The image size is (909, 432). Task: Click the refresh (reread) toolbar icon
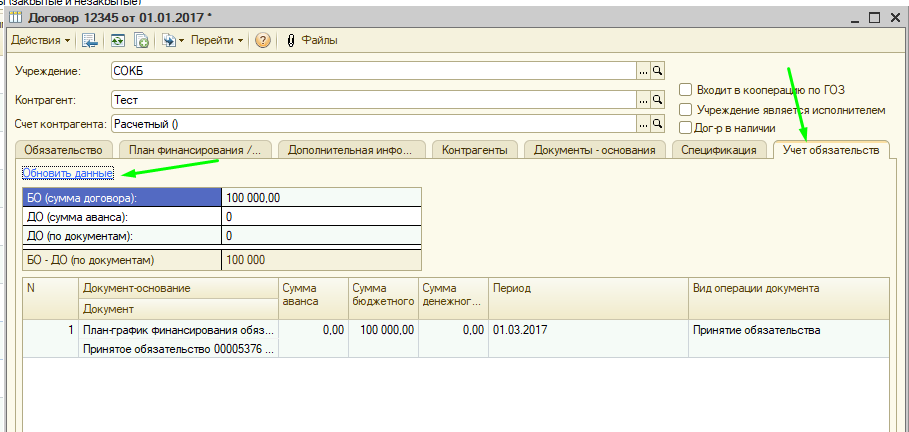coord(118,40)
